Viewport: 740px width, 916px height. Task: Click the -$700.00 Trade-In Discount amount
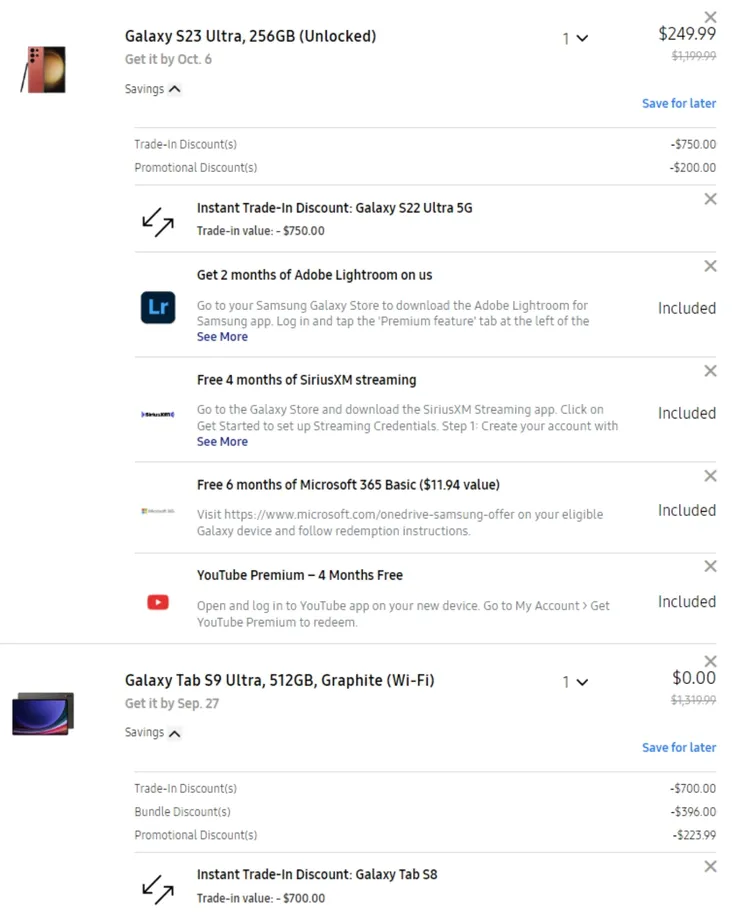click(x=693, y=789)
